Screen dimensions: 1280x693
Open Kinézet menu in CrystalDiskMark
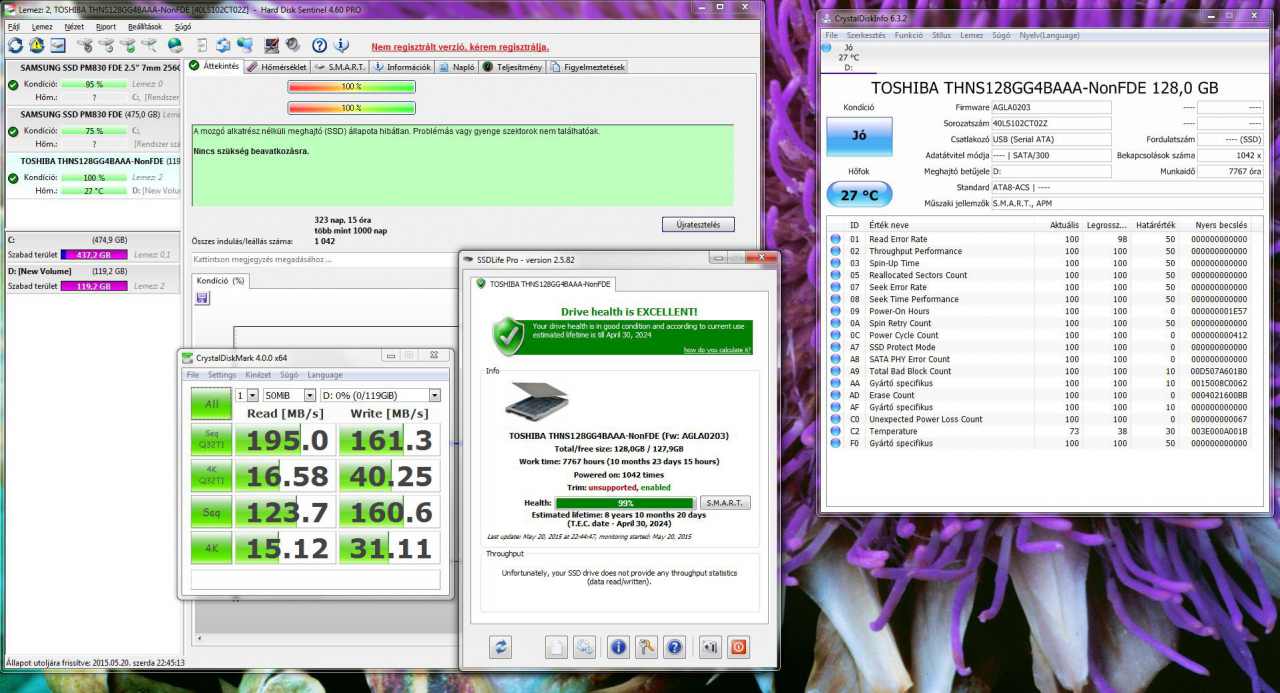(x=258, y=375)
